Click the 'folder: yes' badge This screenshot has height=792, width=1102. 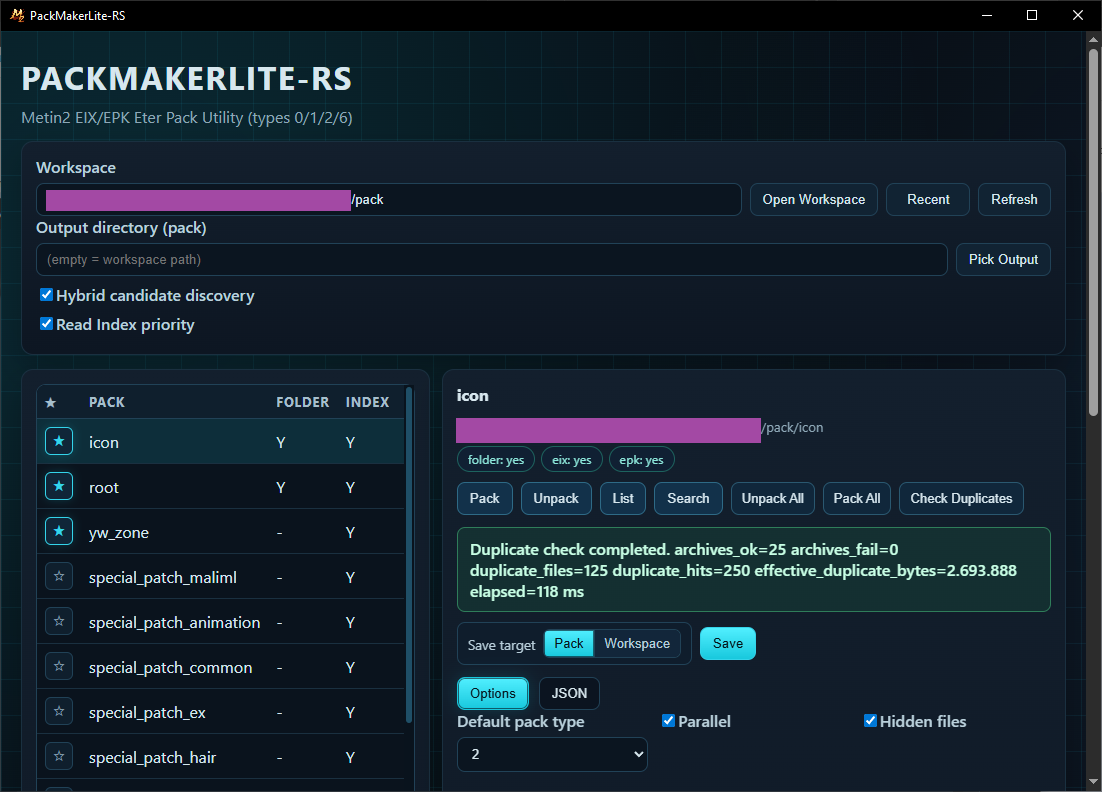point(495,460)
